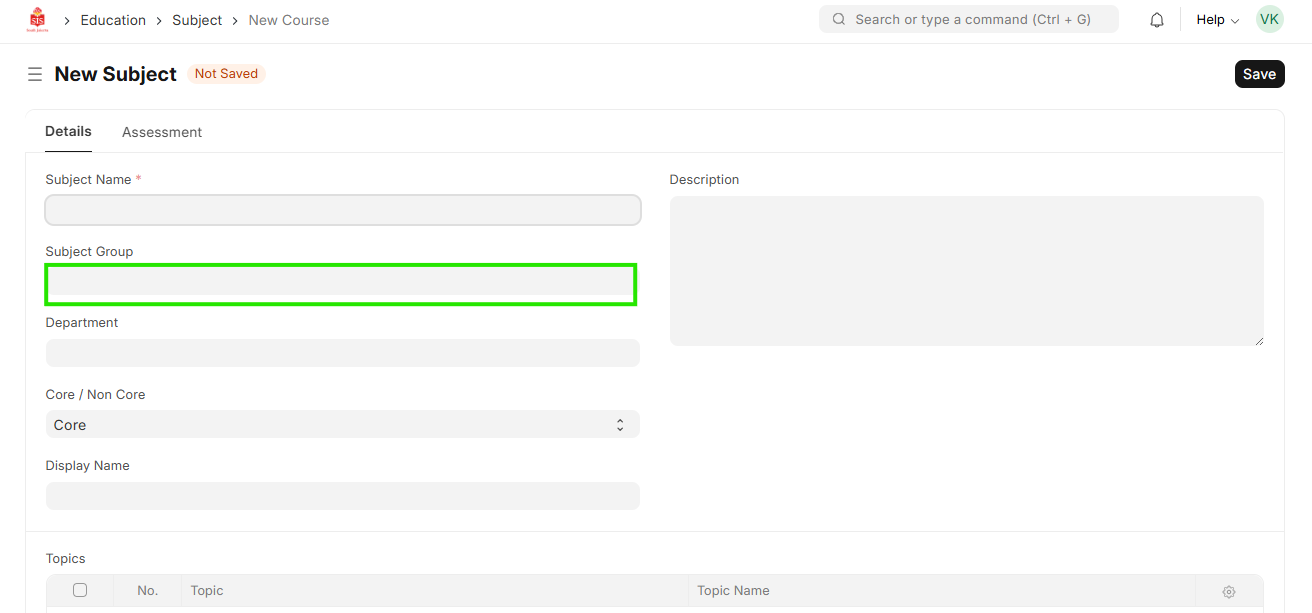The height and width of the screenshot is (613, 1312).
Task: Click into the Subject Name field
Action: click(342, 210)
